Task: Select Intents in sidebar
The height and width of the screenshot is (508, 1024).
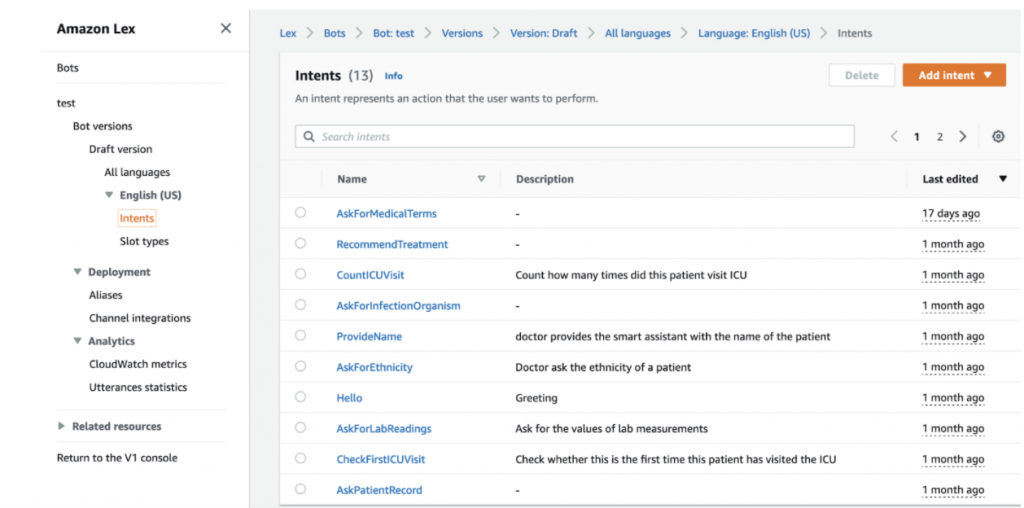Action: (137, 218)
